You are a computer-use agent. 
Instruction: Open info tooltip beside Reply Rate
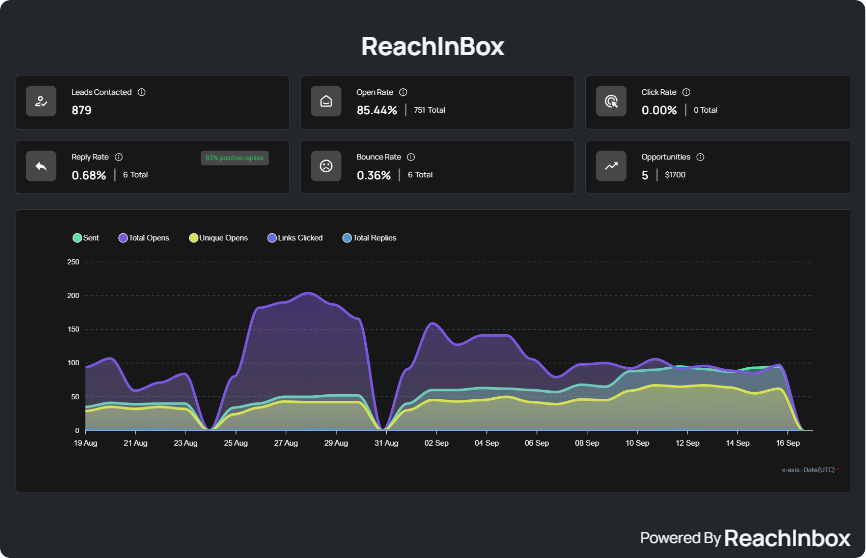point(119,157)
